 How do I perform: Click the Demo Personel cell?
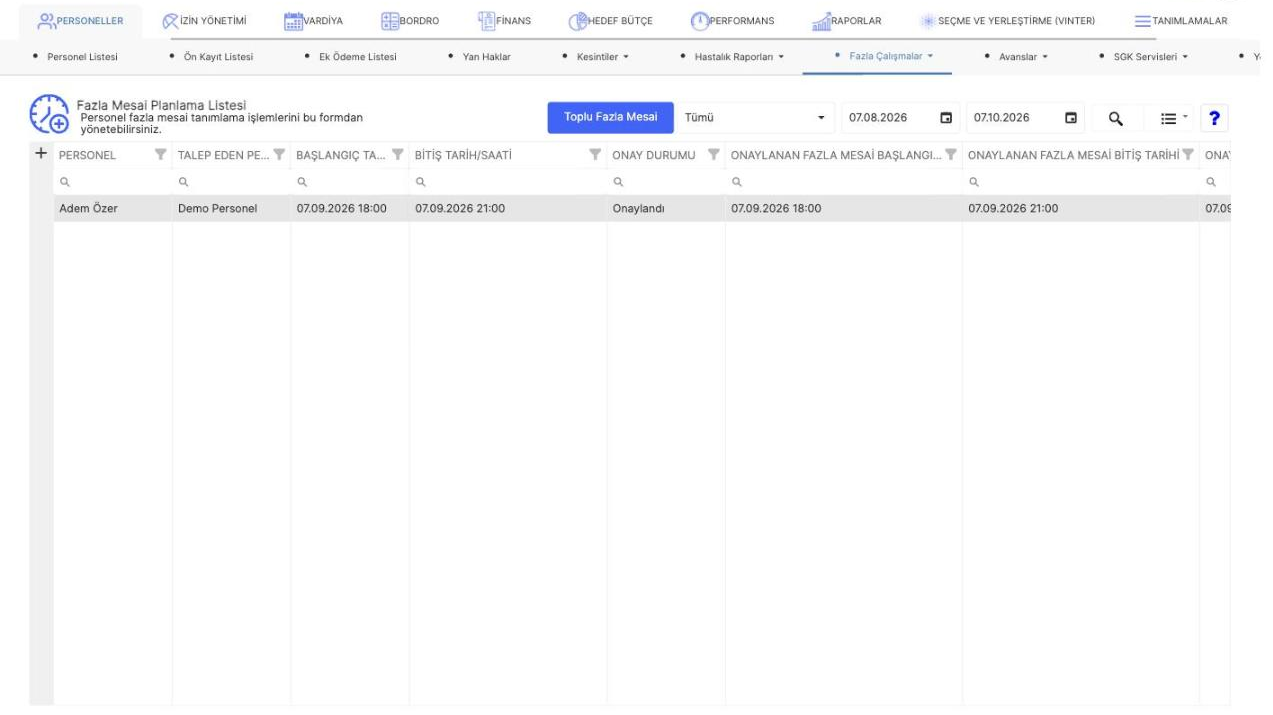pyautogui.click(x=231, y=209)
